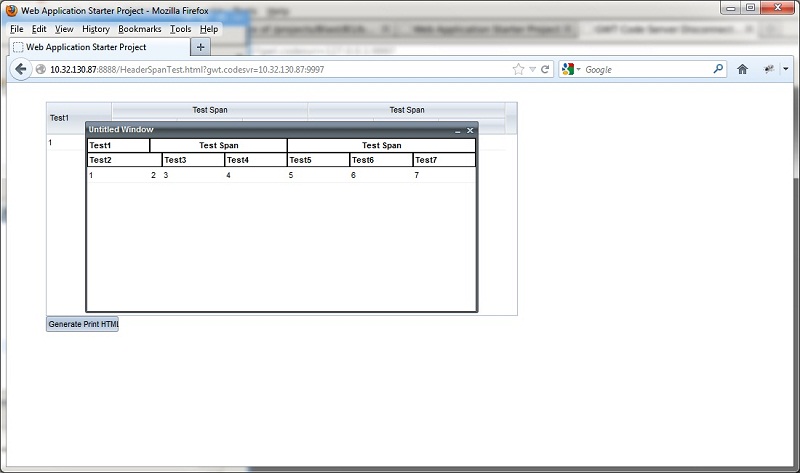Open a new tab with the plus button
The width and height of the screenshot is (800, 473).
(200, 47)
